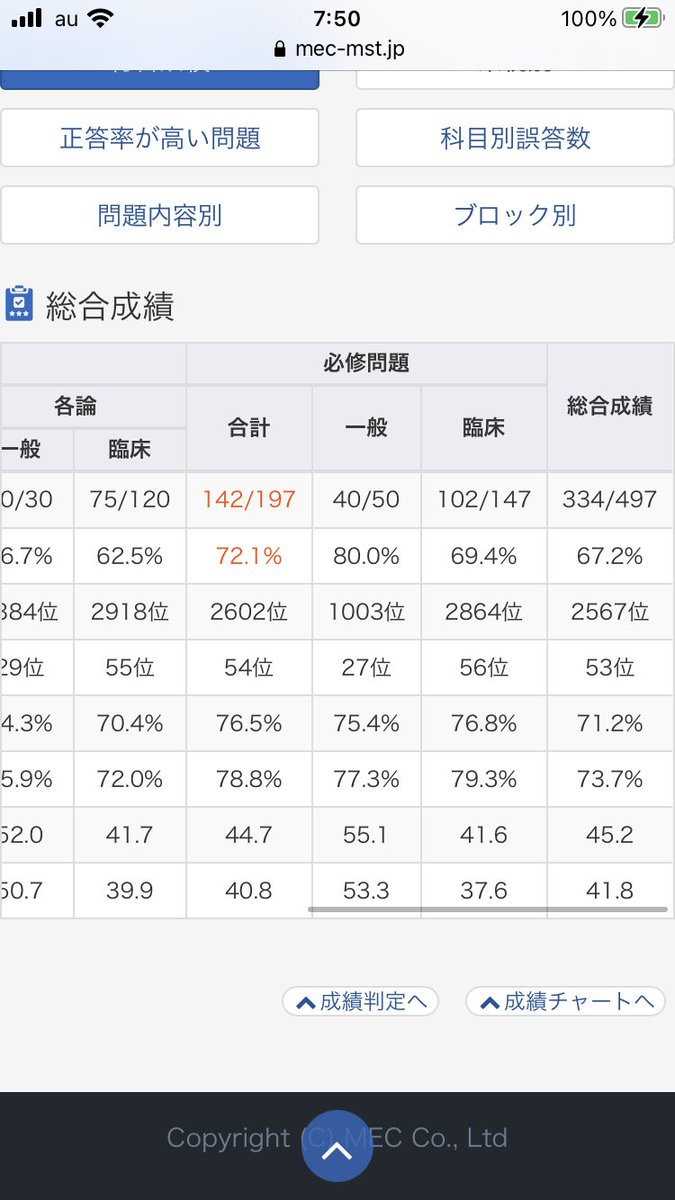The width and height of the screenshot is (675, 1200).
Task: Tap the battery icon in status bar
Action: coord(641,18)
